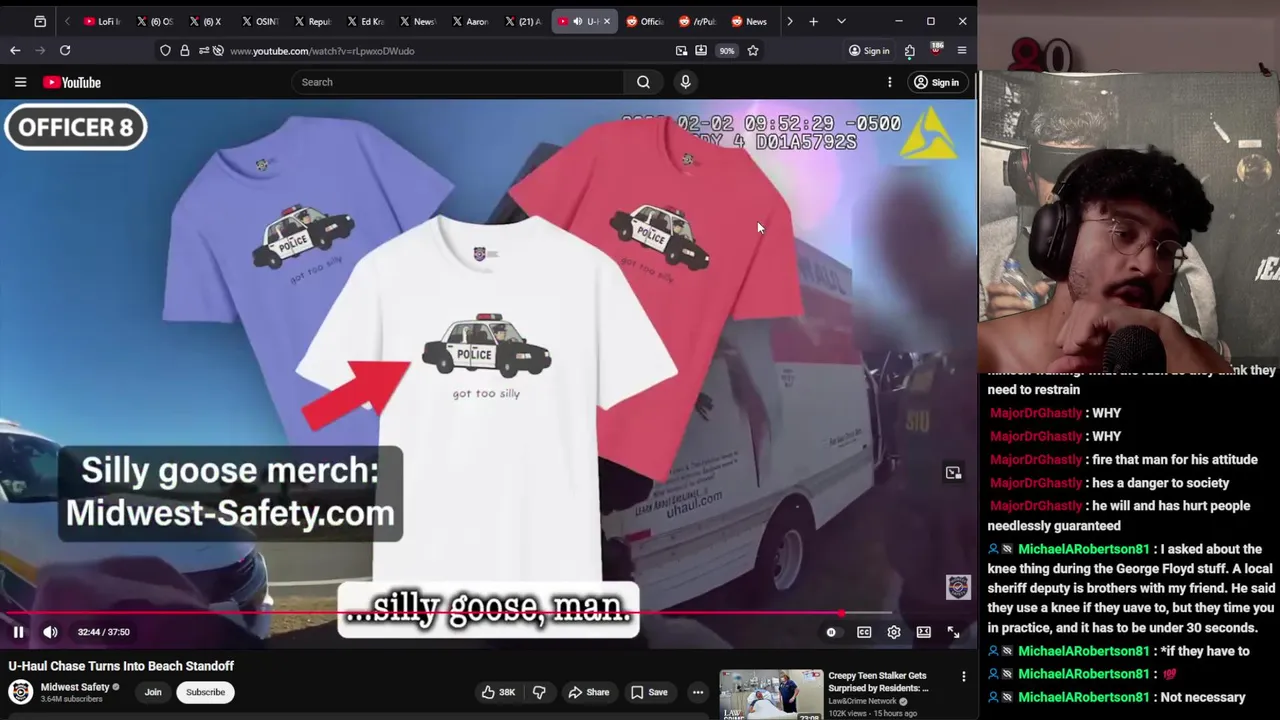Subscribe to Midwest Safety channel
The width and height of the screenshot is (1280, 720).
pos(205,692)
